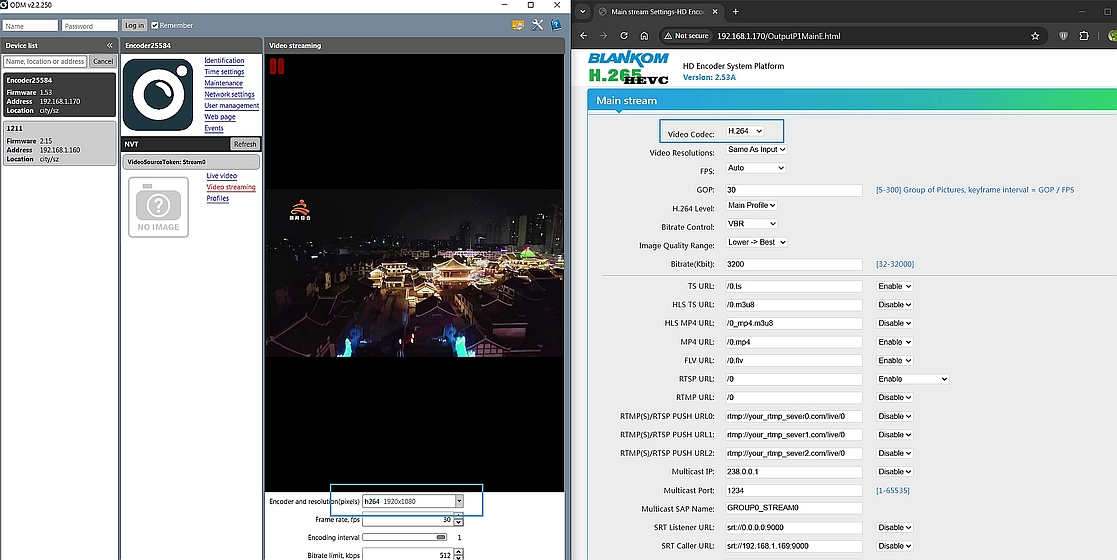Focus the Multicast Port field
This screenshot has height=560, width=1117.
794,491
